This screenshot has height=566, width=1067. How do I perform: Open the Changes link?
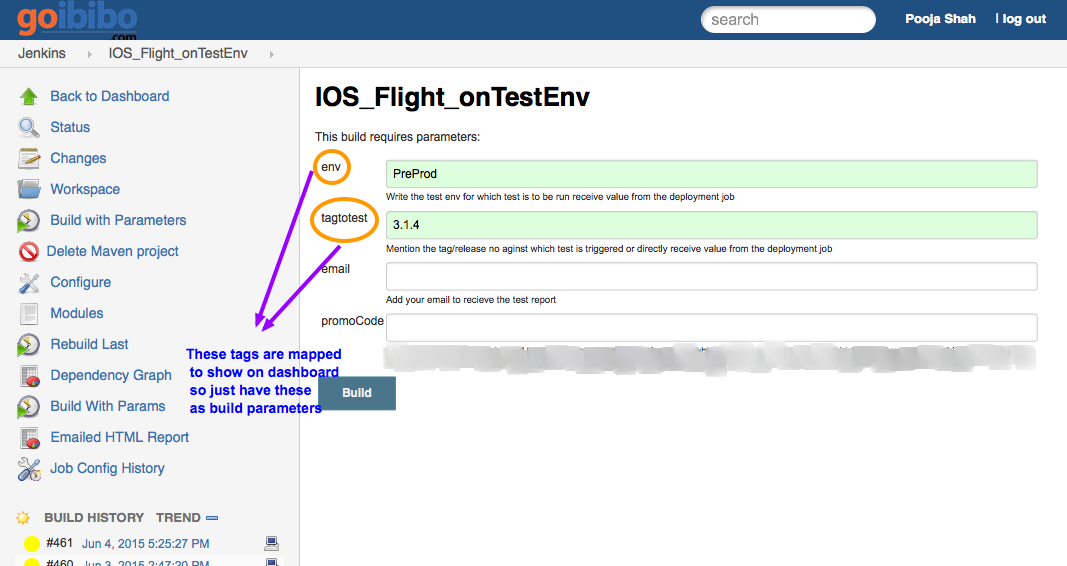coord(78,159)
